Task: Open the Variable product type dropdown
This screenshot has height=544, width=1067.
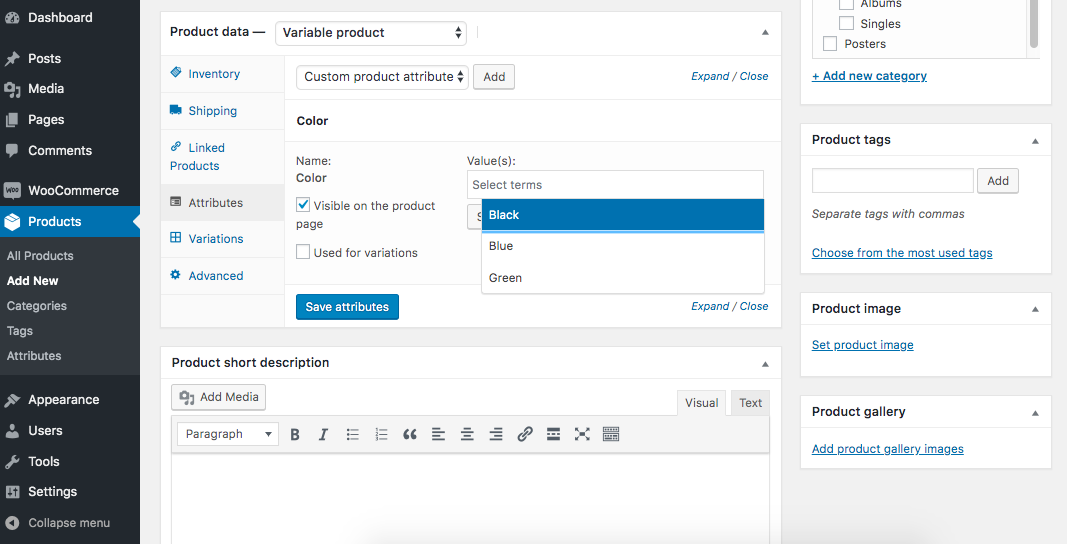Action: coord(371,33)
